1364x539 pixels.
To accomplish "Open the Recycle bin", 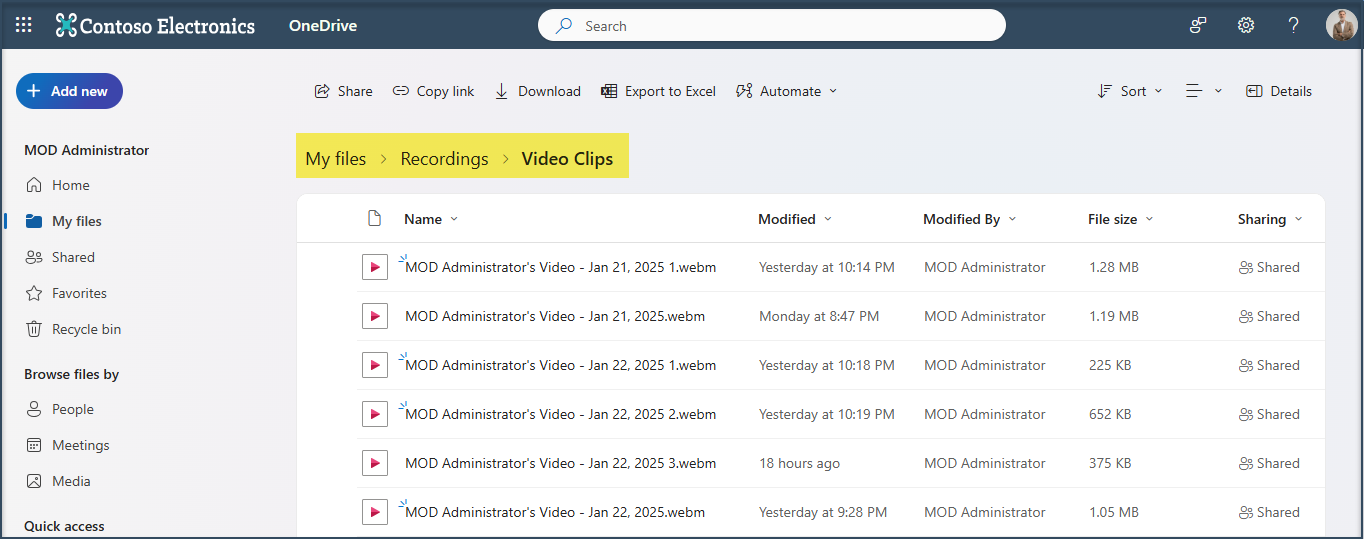I will [86, 329].
